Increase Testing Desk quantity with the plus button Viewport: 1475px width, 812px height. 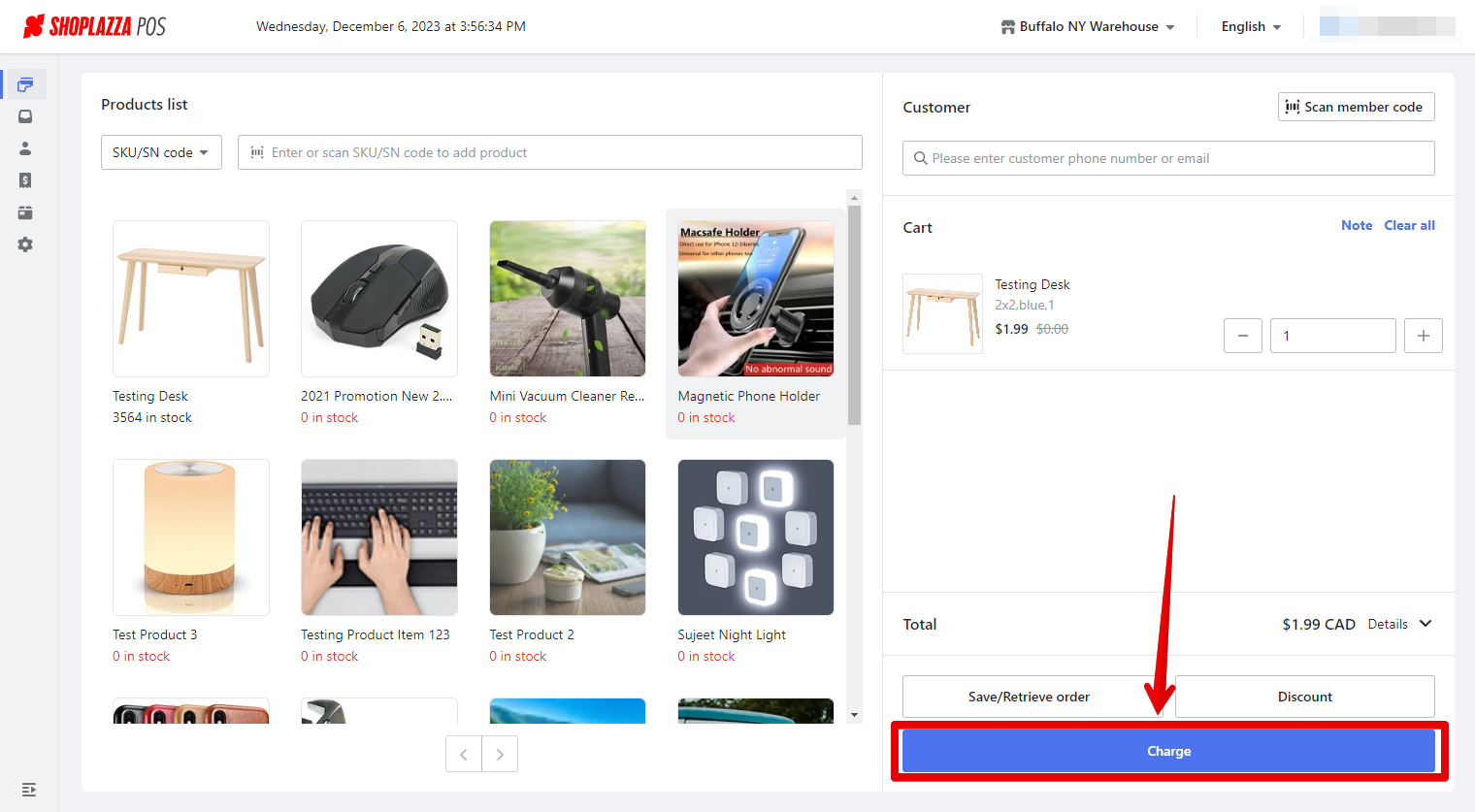(x=1424, y=336)
